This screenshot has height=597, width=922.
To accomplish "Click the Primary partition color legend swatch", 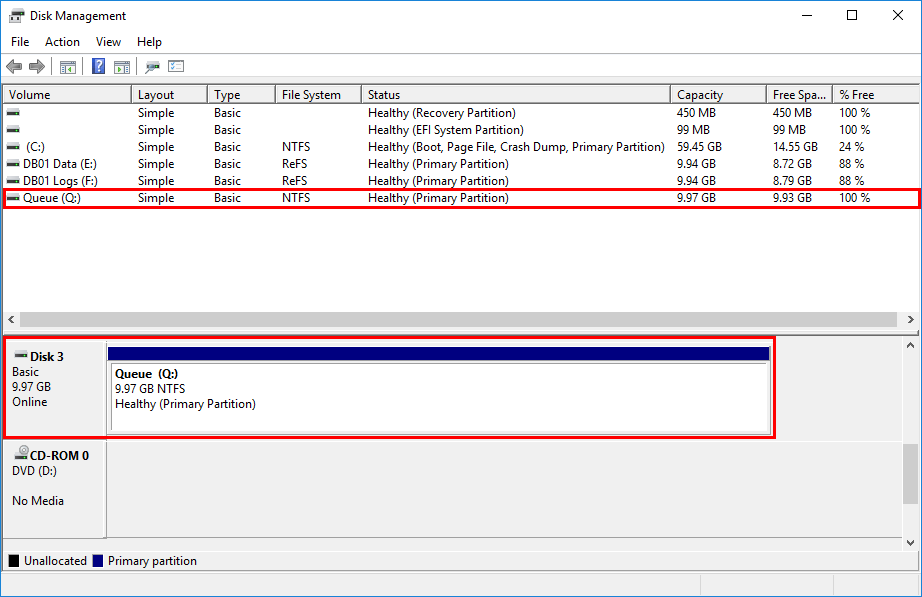I will click(x=100, y=561).
